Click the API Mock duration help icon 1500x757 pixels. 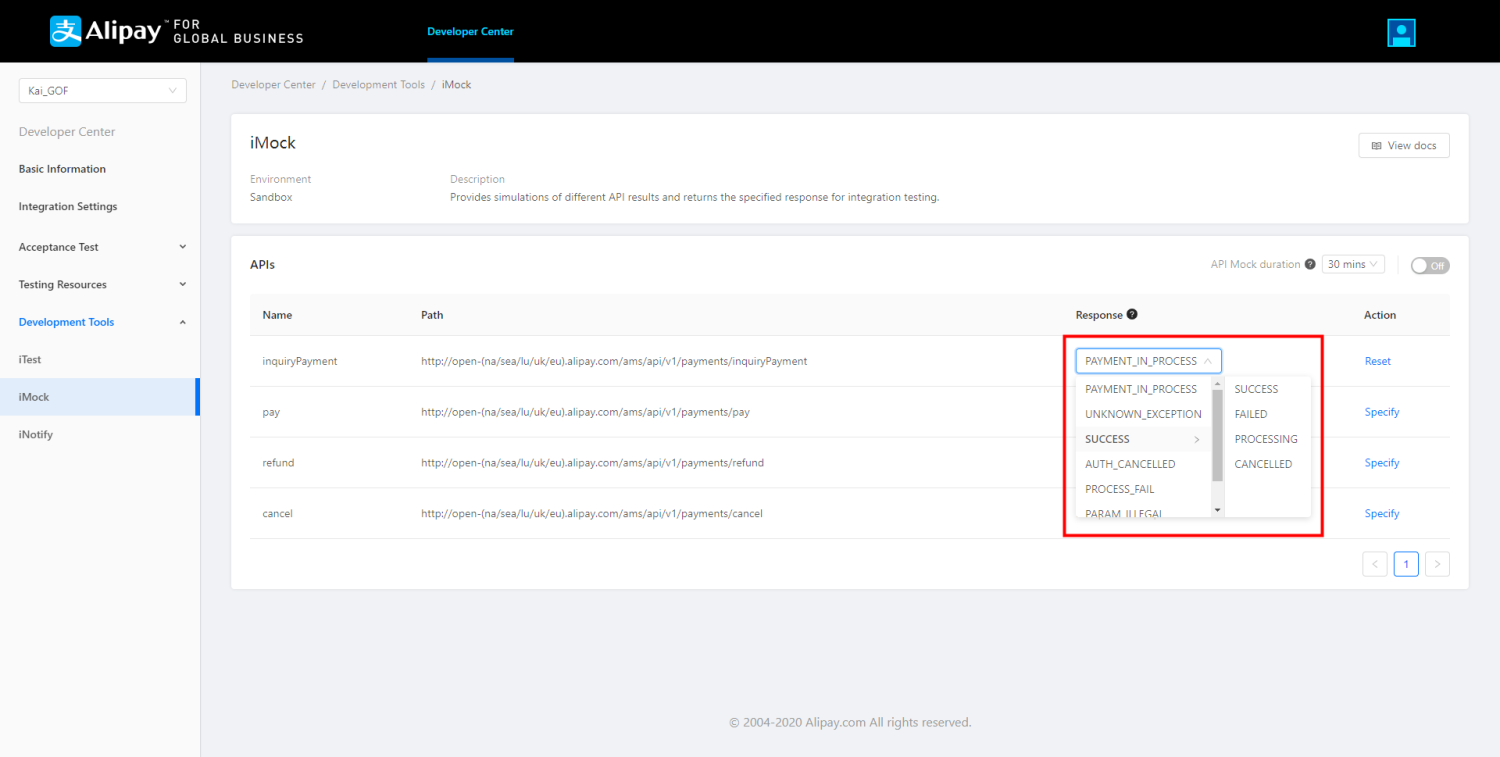(1310, 264)
